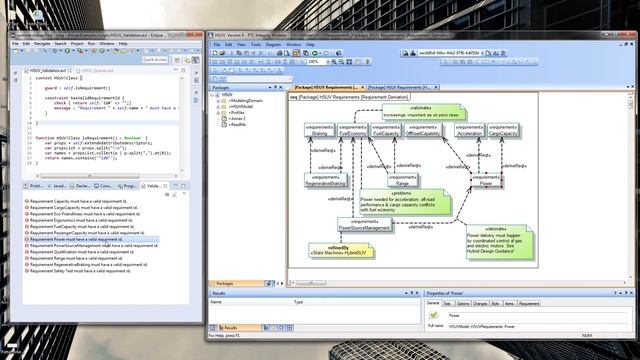Viewport: 640px width, 360px height.
Task: Click Debug icon in Eclipse toolbar
Action: click(55, 51)
